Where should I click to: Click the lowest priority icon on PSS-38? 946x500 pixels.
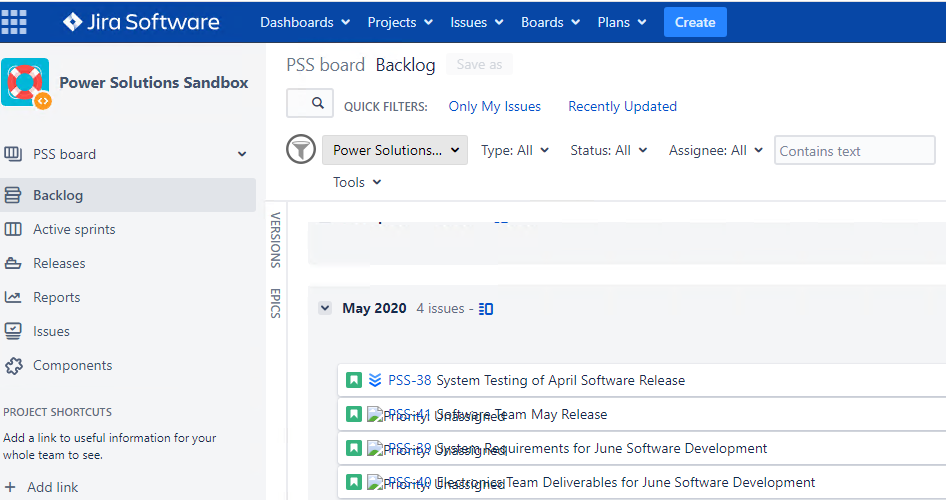(375, 380)
